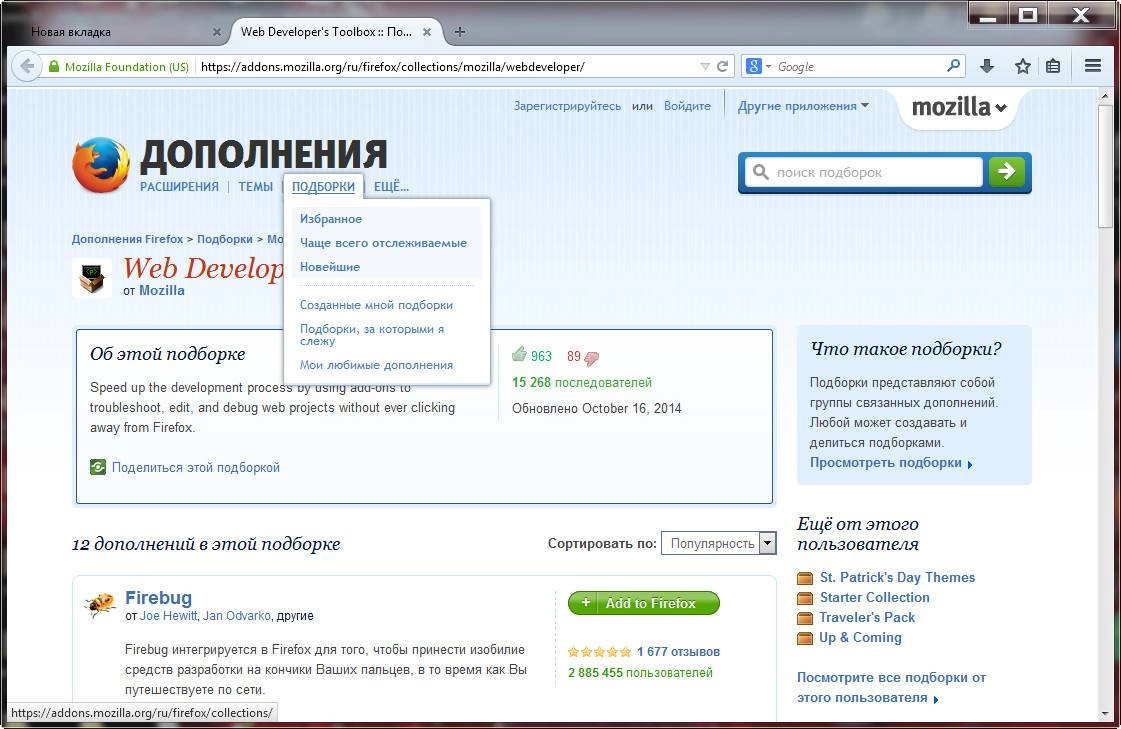
Task: Click the green thumbs-up icon
Action: coord(519,354)
